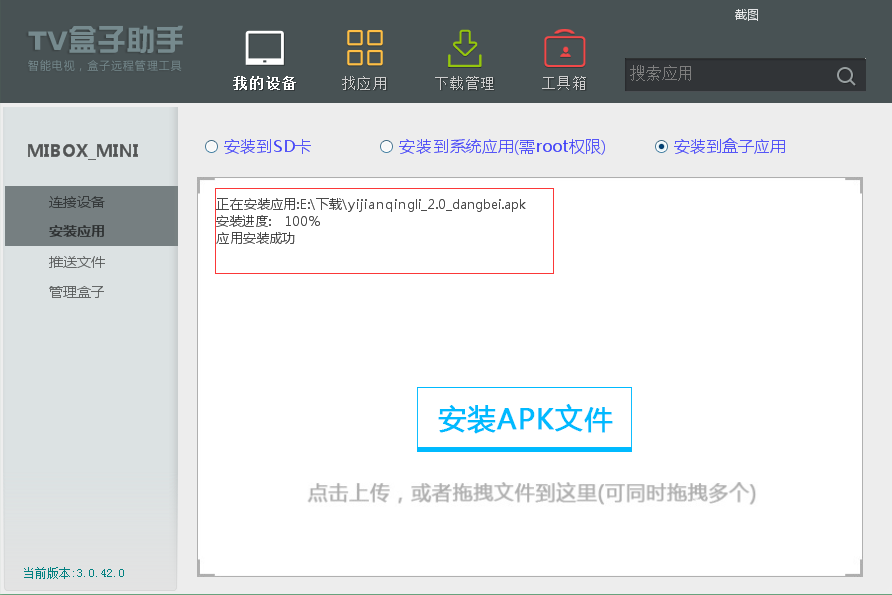Open the 找应用 grid icon
Screen dimensions: 892x595
(364, 48)
